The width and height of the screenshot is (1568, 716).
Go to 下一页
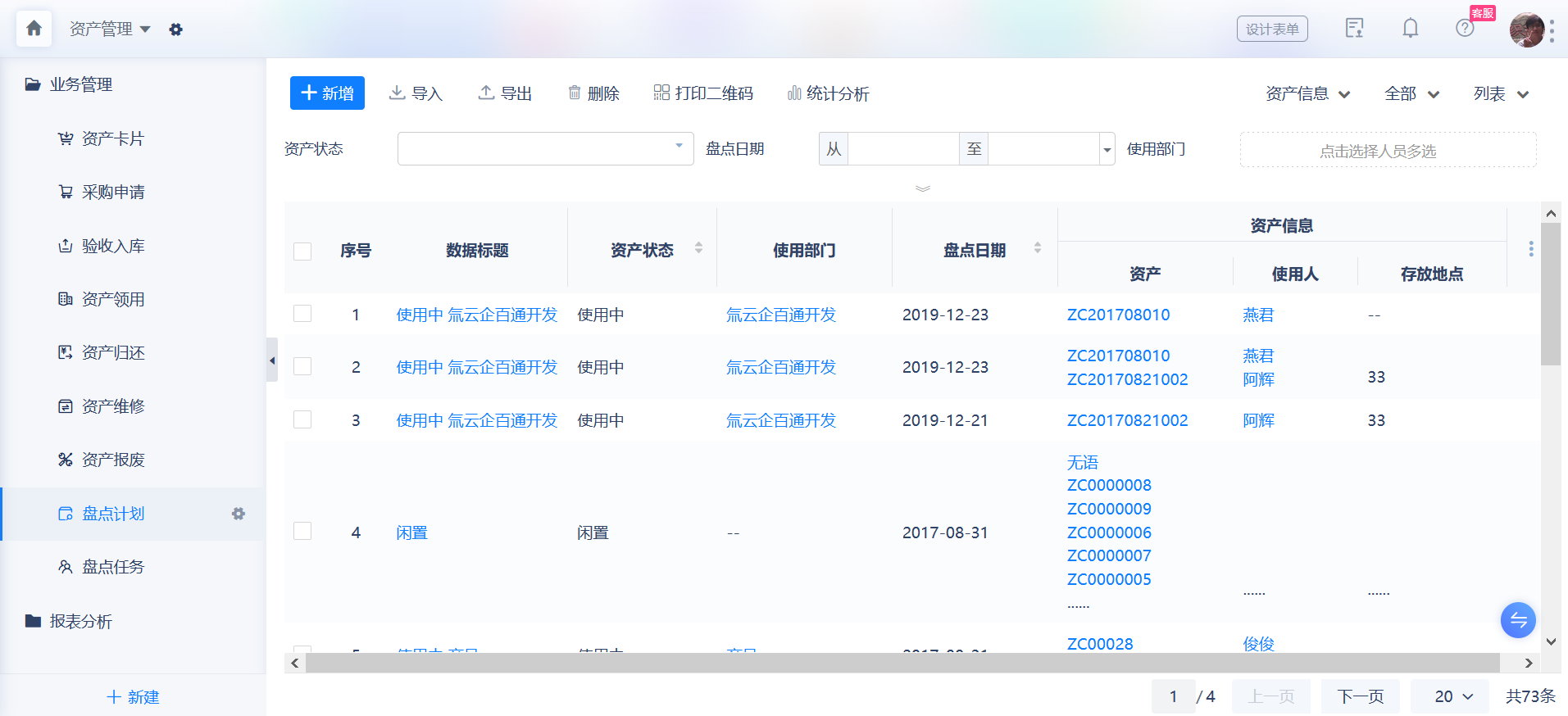tap(1361, 696)
